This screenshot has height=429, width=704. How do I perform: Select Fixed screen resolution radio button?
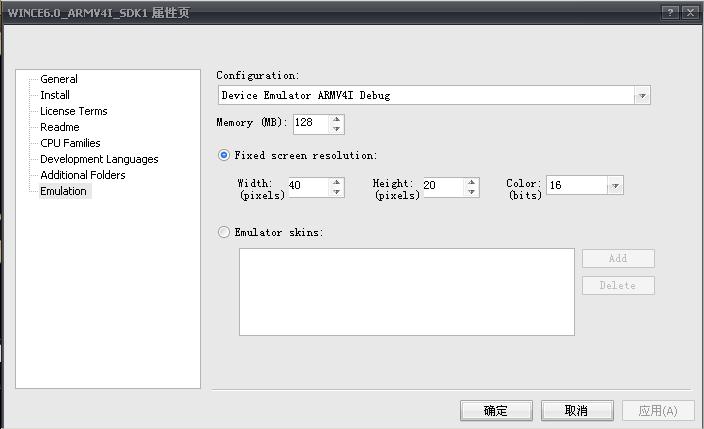pyautogui.click(x=224, y=155)
